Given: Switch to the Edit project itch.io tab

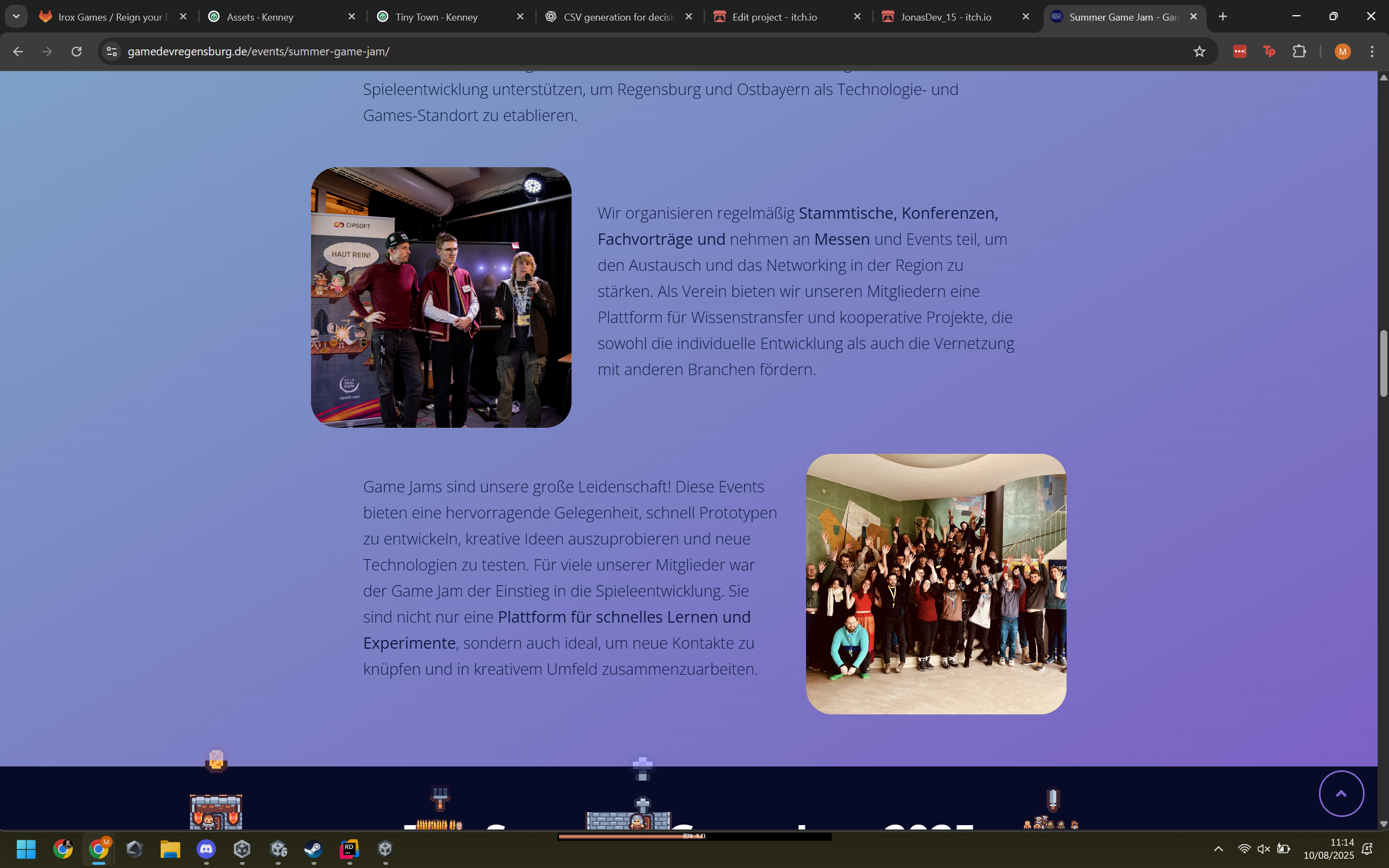Looking at the screenshot, I should pyautogui.click(x=774, y=17).
